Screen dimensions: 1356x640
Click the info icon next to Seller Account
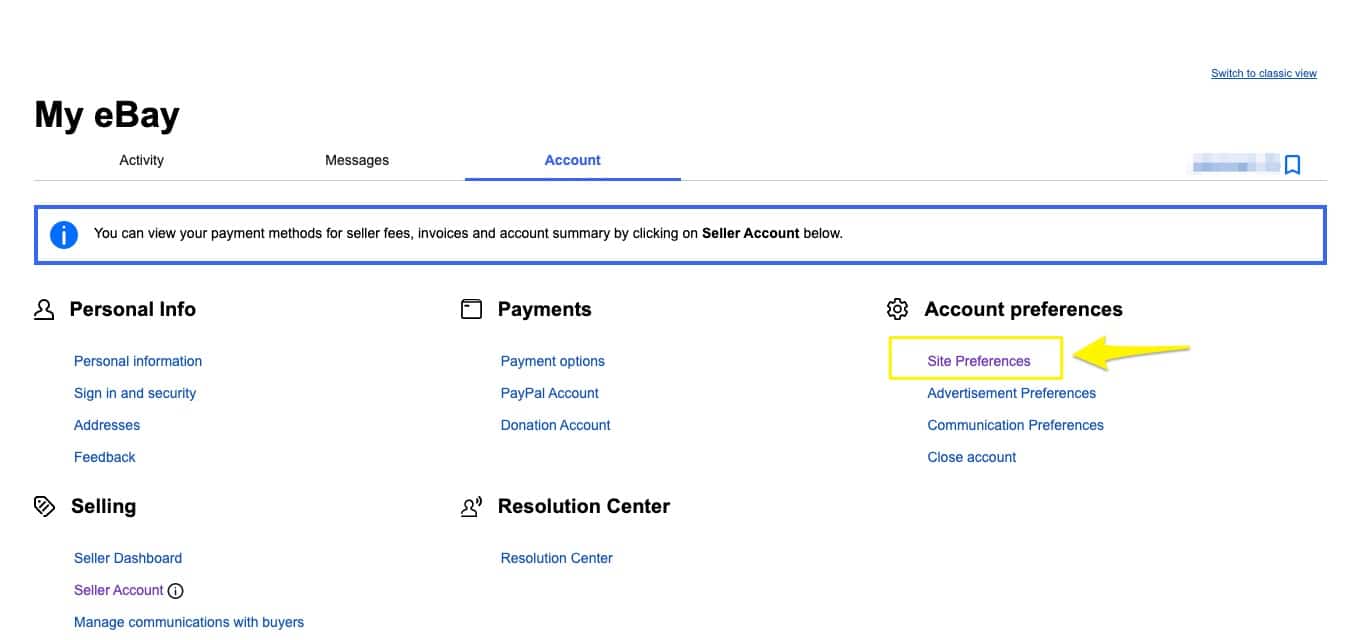tap(176, 591)
